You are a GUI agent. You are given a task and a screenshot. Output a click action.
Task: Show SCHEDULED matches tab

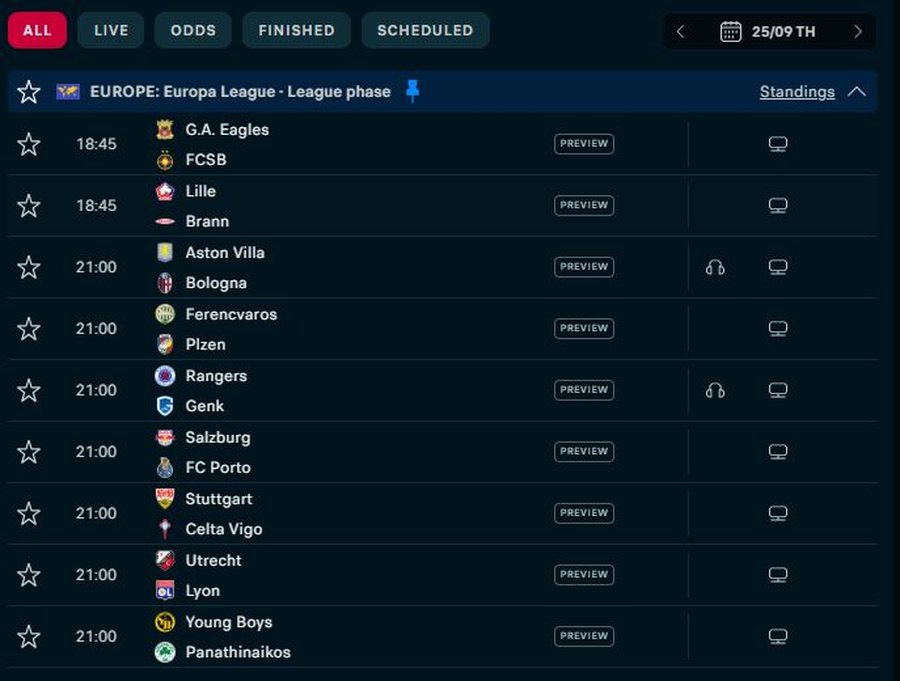click(425, 30)
